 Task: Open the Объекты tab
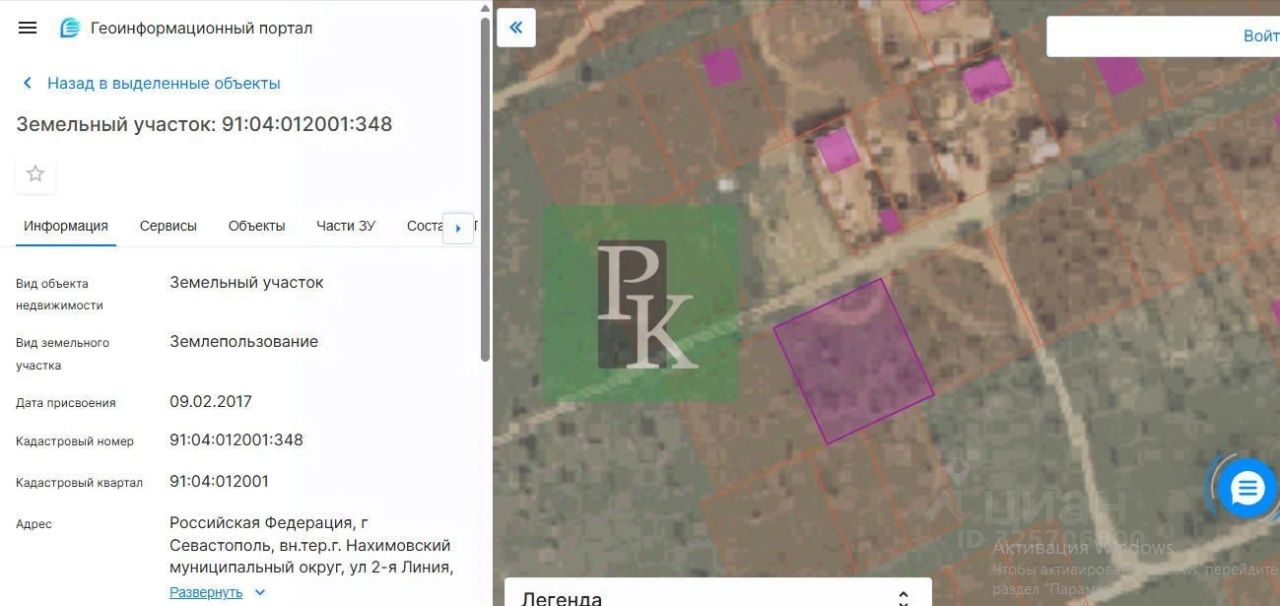(257, 226)
